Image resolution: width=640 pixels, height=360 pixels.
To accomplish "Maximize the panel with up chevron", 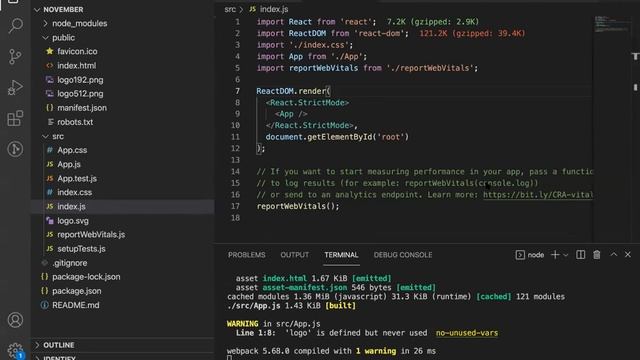I will (x=613, y=254).
